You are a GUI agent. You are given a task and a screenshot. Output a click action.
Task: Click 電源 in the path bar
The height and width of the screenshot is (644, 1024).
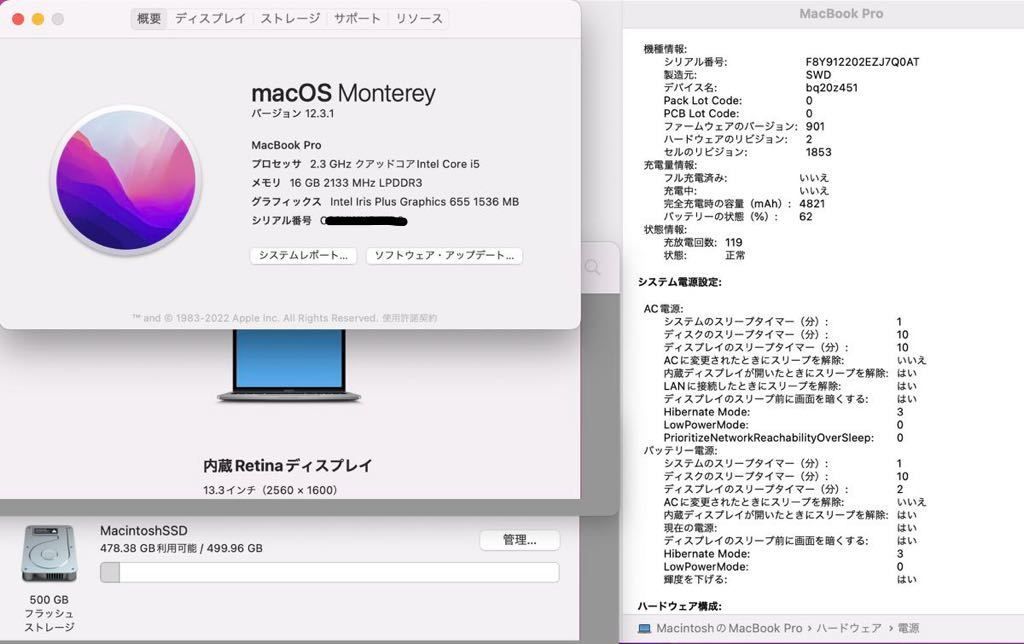pyautogui.click(x=908, y=628)
